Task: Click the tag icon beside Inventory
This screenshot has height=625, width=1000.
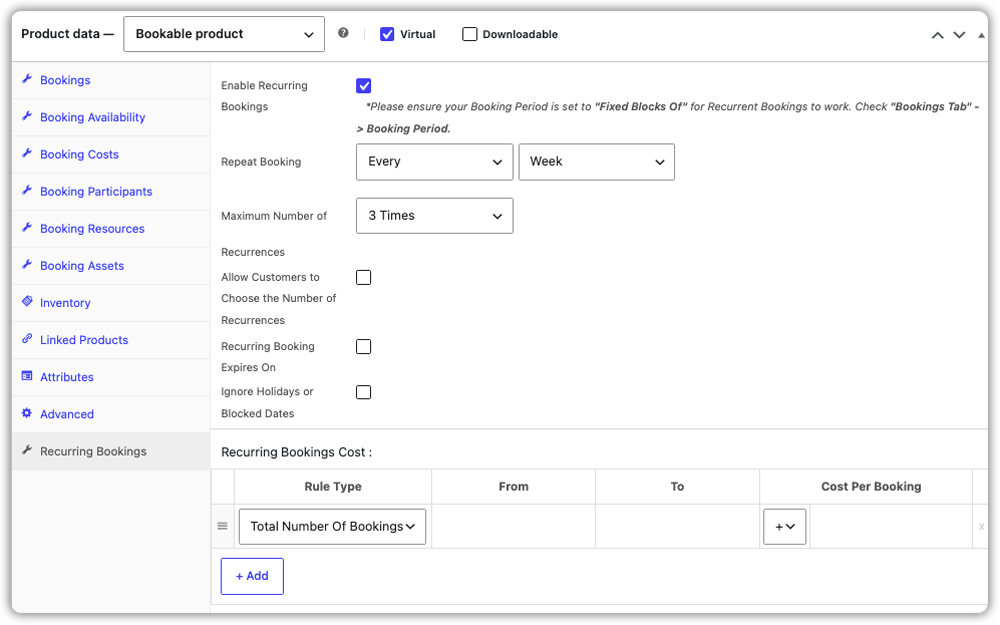Action: pos(27,301)
